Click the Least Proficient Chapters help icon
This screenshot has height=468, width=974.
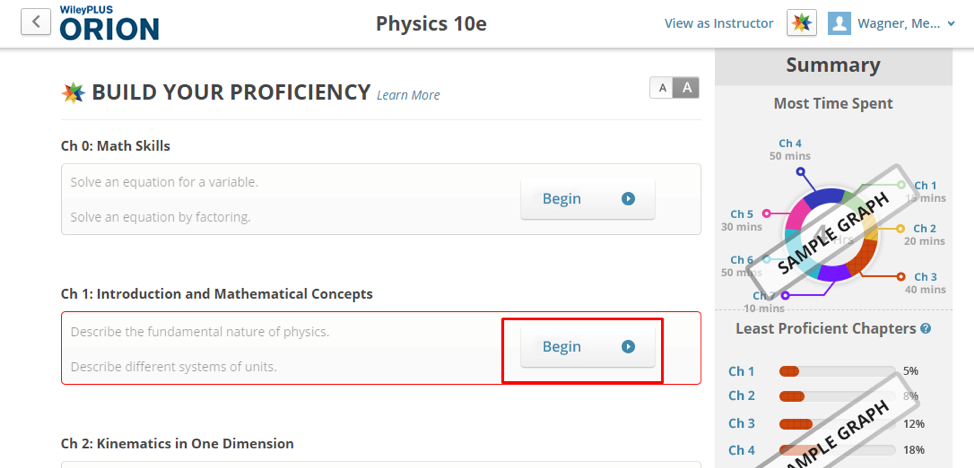926,328
